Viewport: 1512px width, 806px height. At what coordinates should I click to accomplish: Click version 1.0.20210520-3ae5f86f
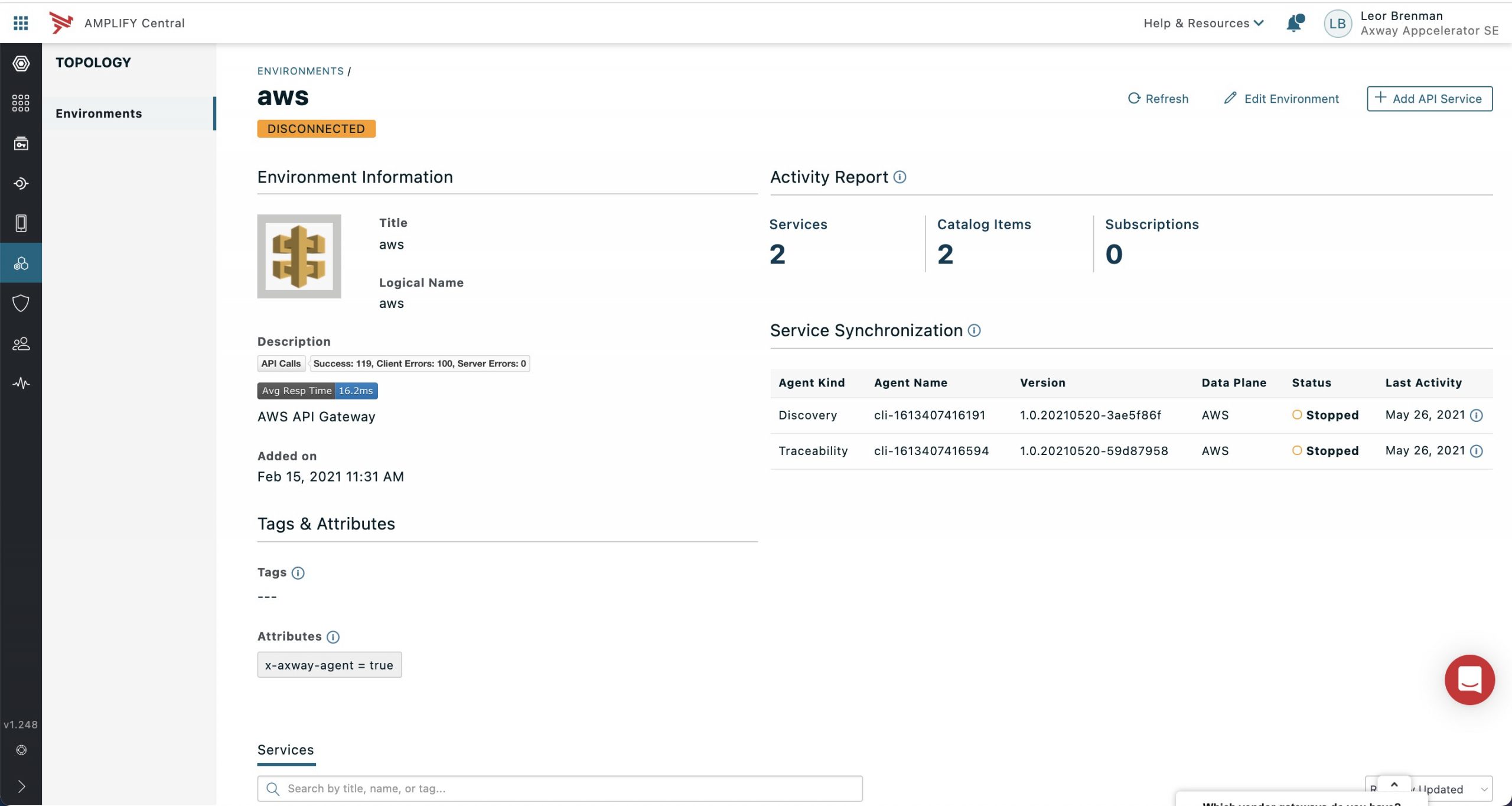coord(1090,415)
